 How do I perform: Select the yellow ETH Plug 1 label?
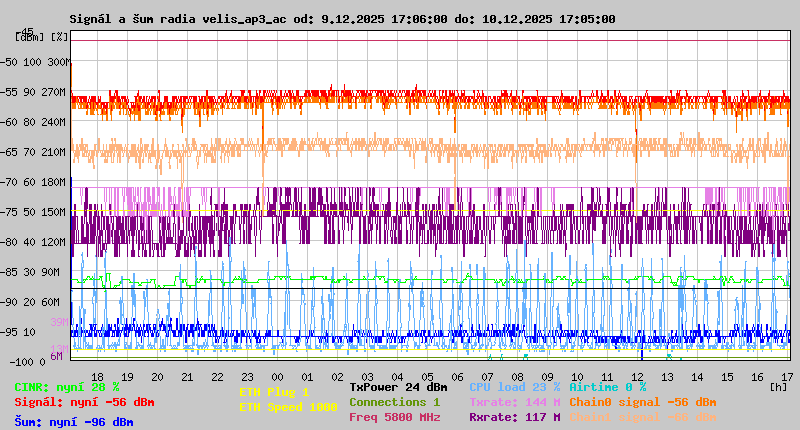click(x=274, y=392)
